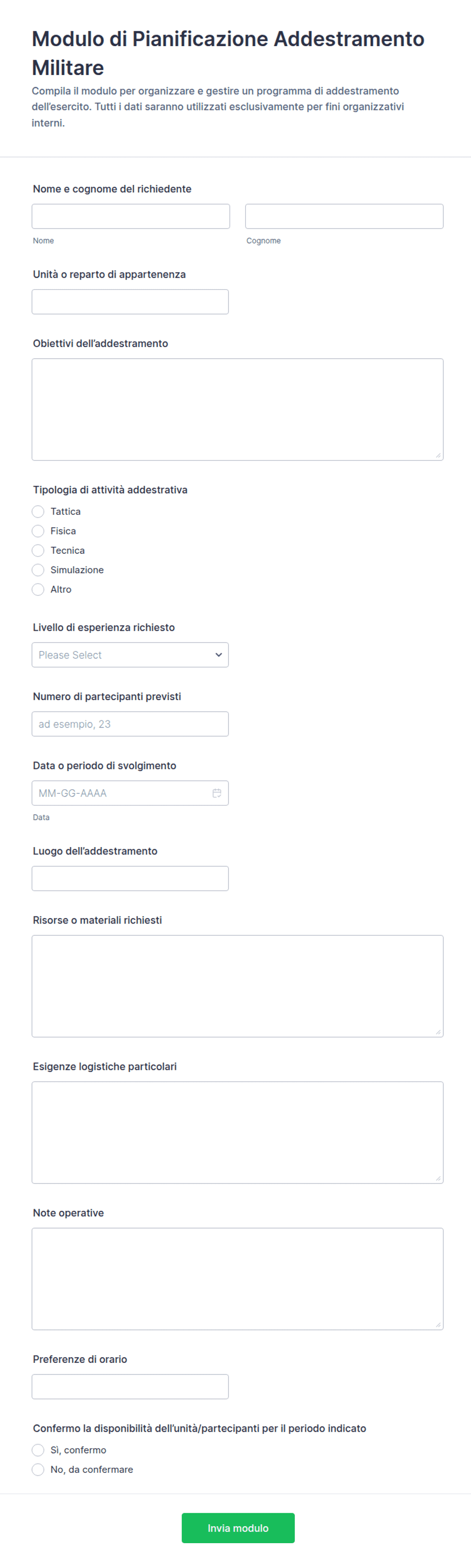Choose Sì, confermo option
The width and height of the screenshot is (471, 1568).
pyautogui.click(x=38, y=1450)
